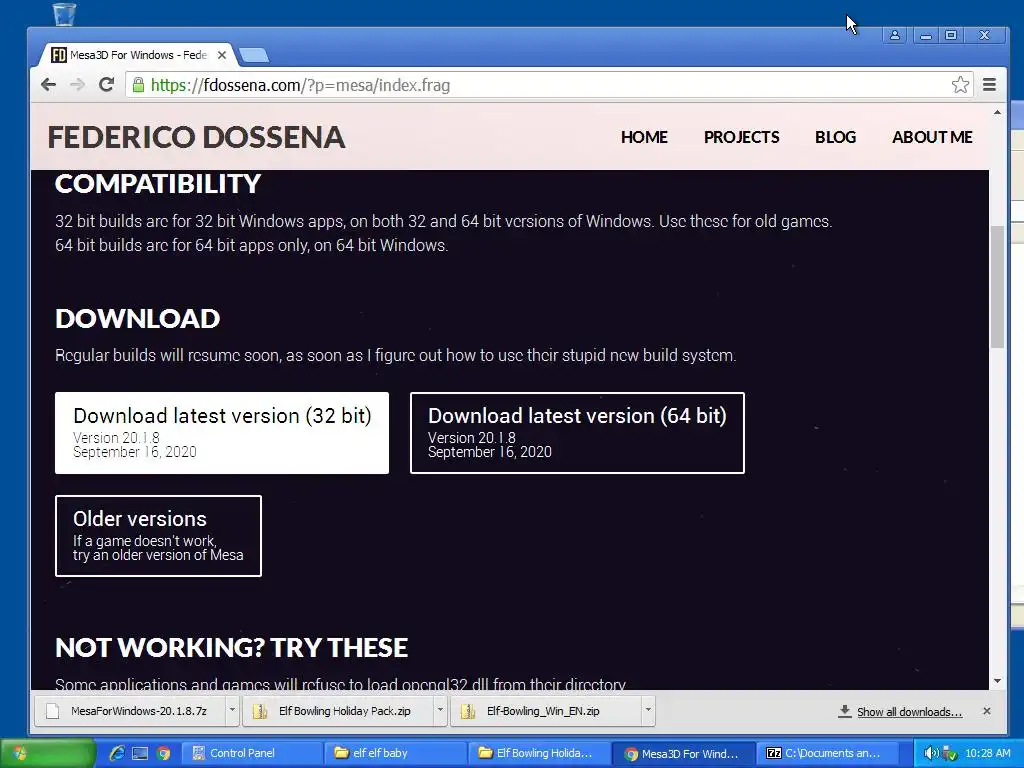The image size is (1024, 768).
Task: Switch to 7-Zip C:\Documents taskbar window
Action: 826,754
